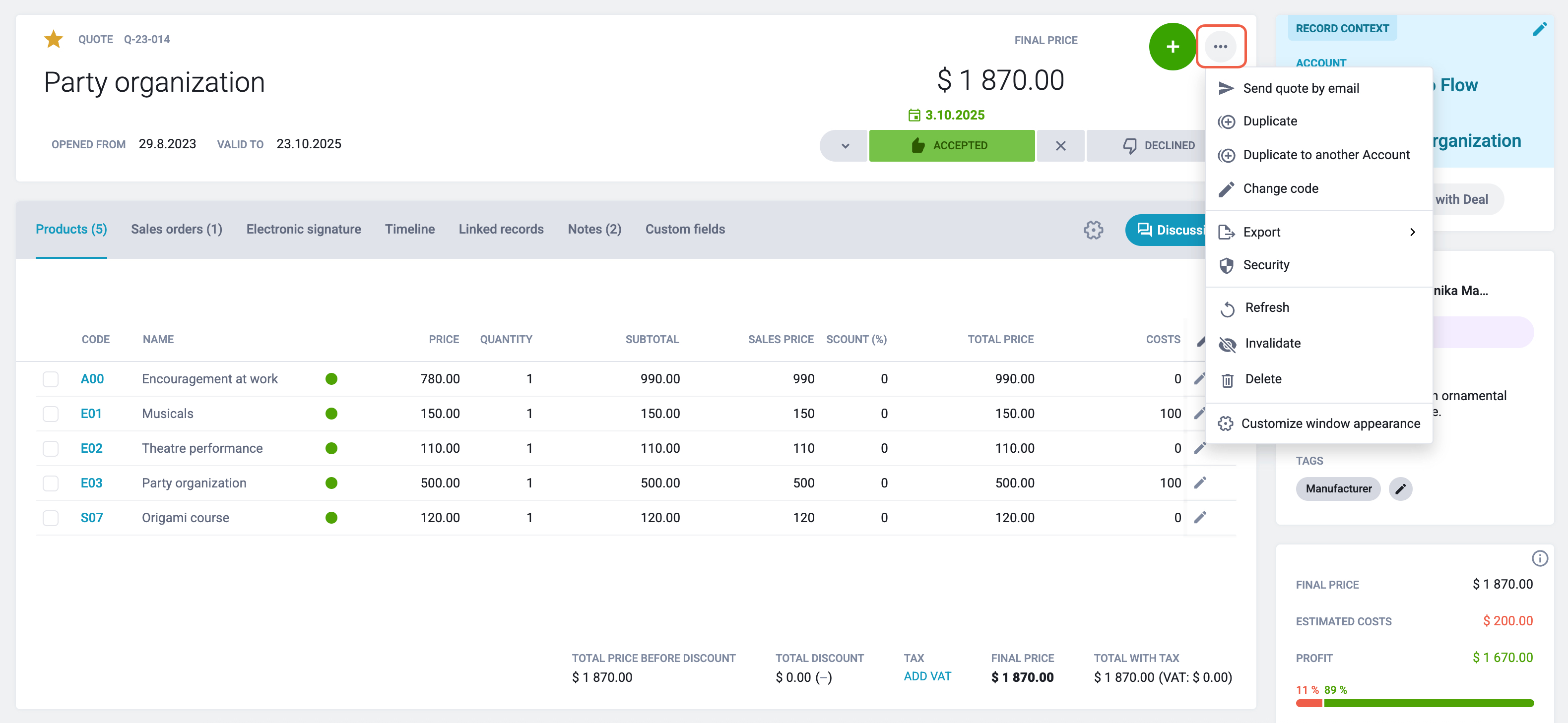Click green status dot for Musicals

tap(331, 414)
